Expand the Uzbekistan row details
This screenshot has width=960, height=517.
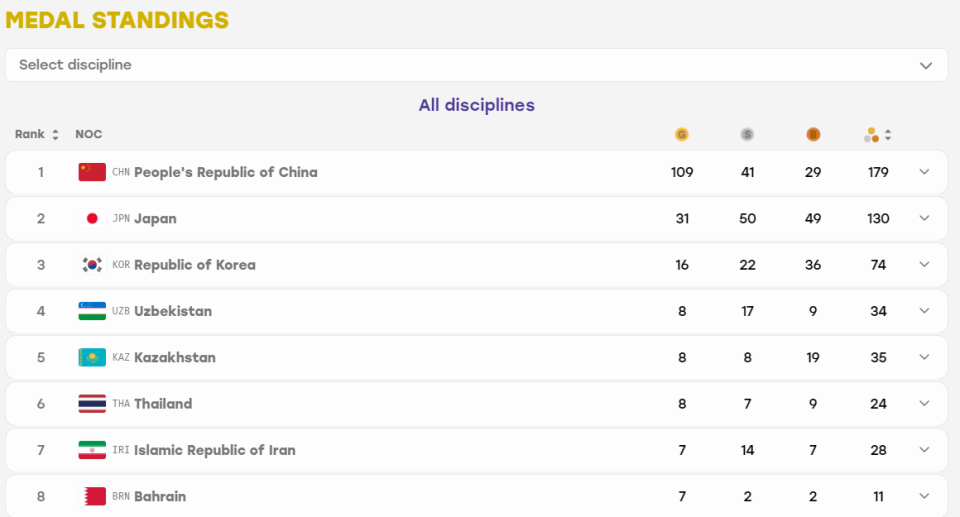coord(924,311)
